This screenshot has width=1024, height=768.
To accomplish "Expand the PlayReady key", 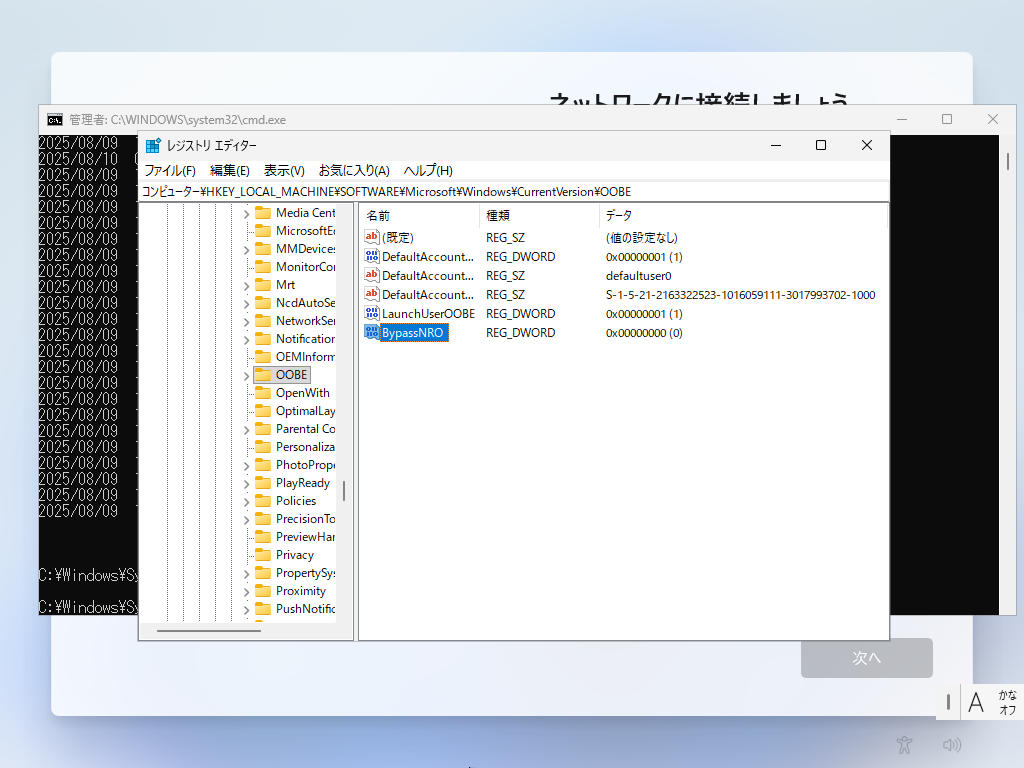I will coord(246,484).
